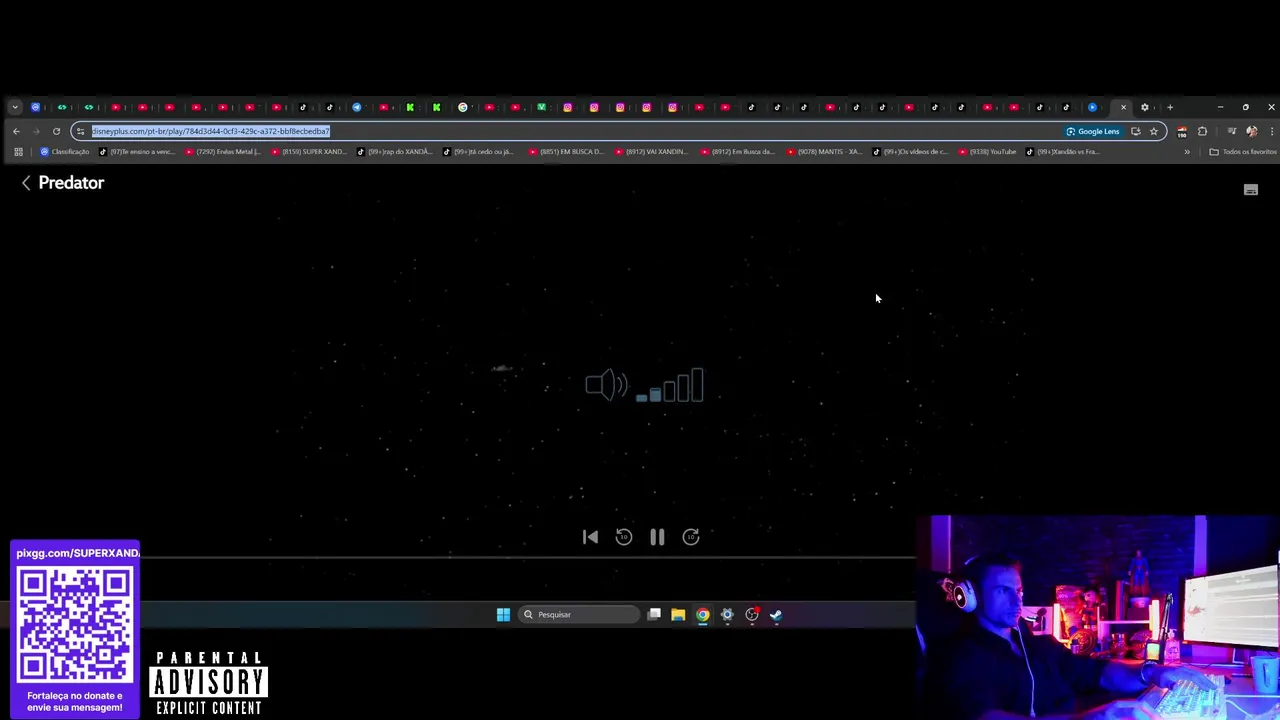Bookmark this page with the star icon
Image resolution: width=1280 pixels, height=720 pixels.
pos(1153,131)
